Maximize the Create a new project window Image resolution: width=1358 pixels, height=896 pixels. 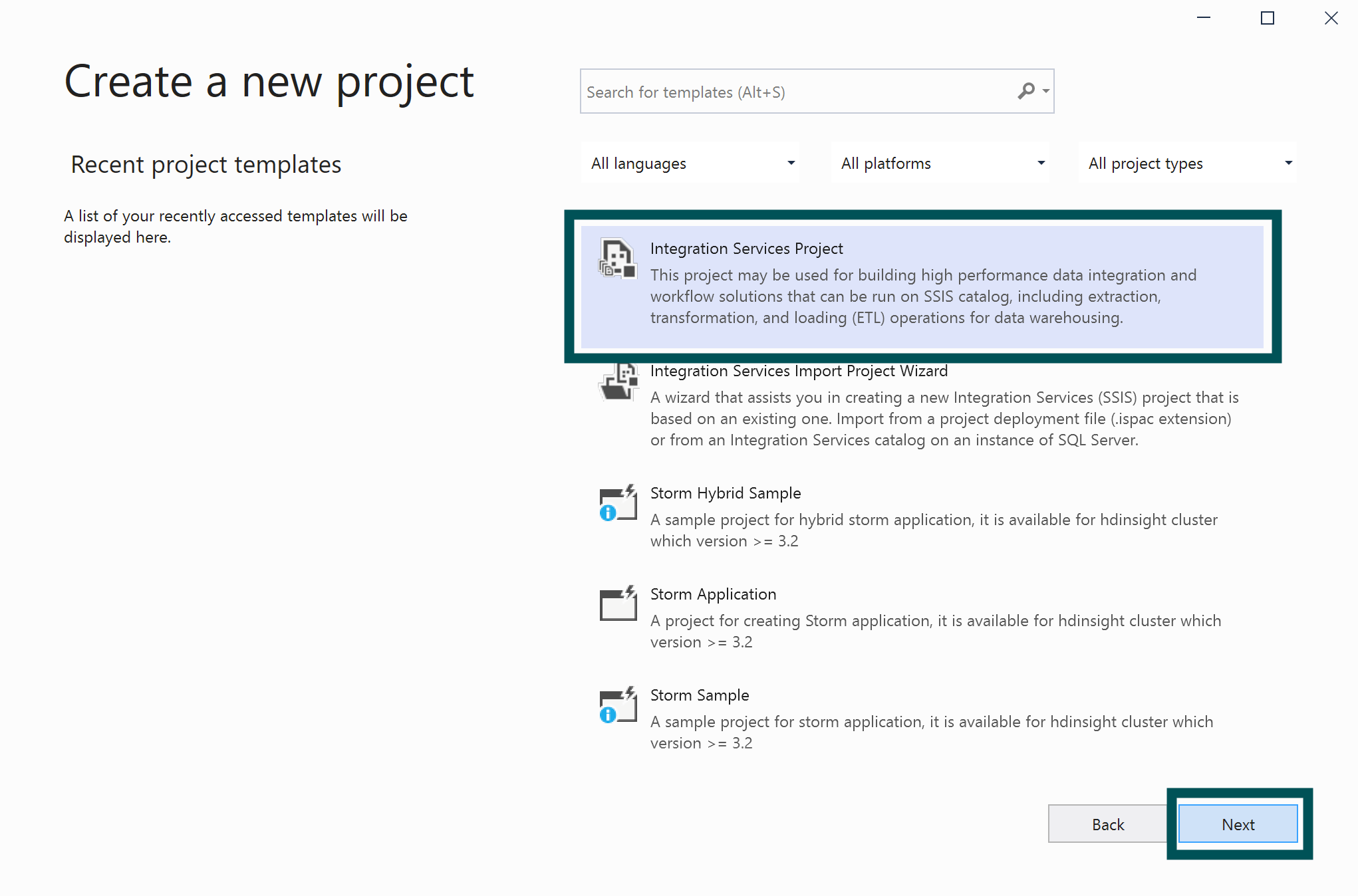[x=1268, y=18]
